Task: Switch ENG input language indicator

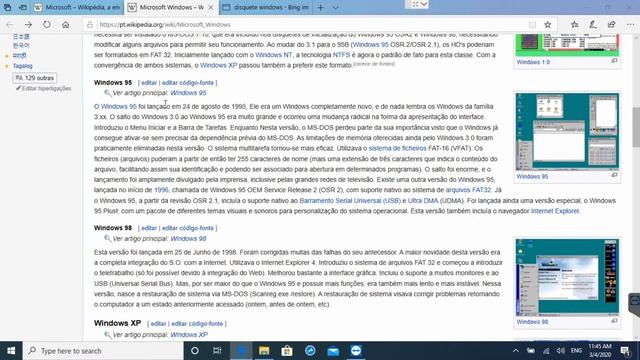Action: 576,351
